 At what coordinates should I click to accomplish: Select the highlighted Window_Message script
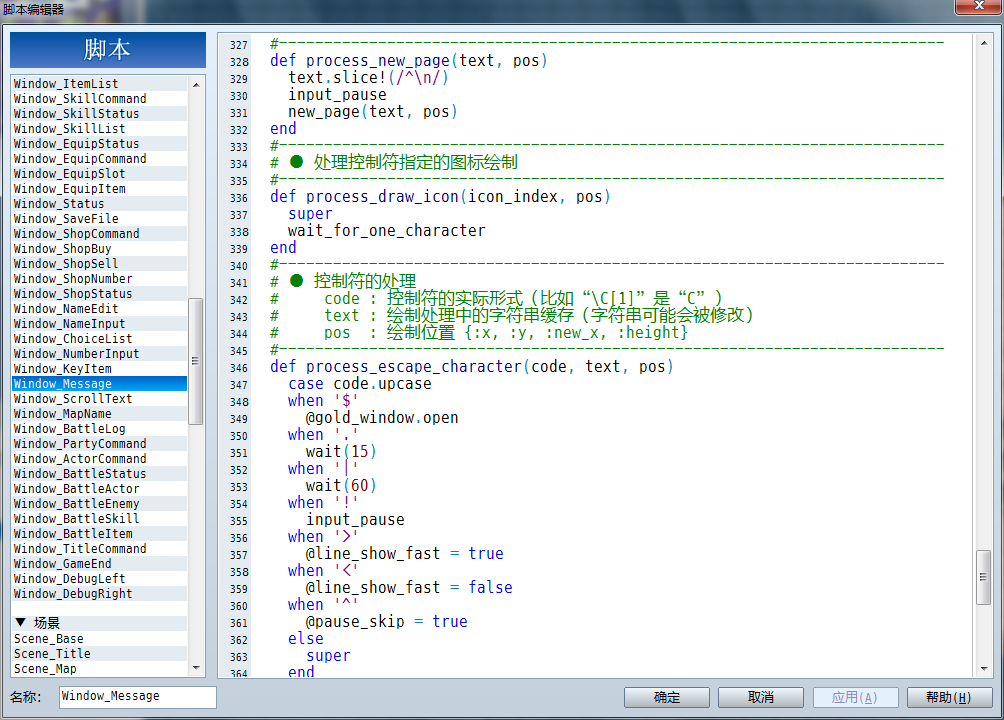point(100,384)
